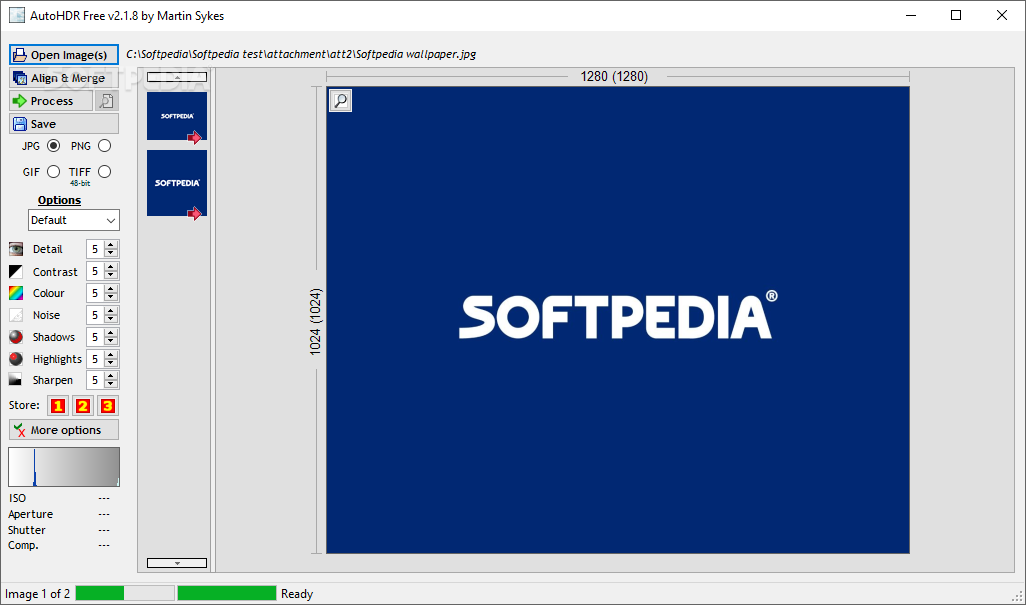Image resolution: width=1026 pixels, height=605 pixels.
Task: Click the first green progress bar
Action: pos(125,593)
